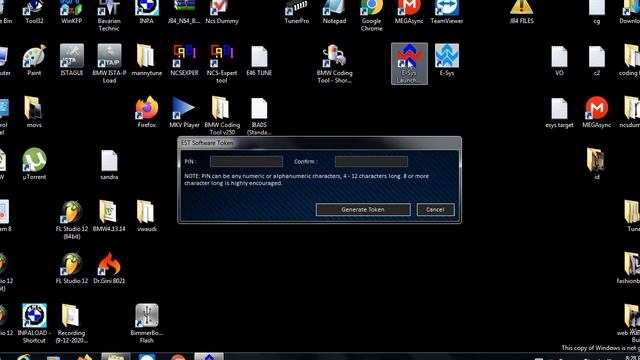Cancel the EST Software Token dialog
Image resolution: width=640 pixels, height=360 pixels.
(x=435, y=209)
